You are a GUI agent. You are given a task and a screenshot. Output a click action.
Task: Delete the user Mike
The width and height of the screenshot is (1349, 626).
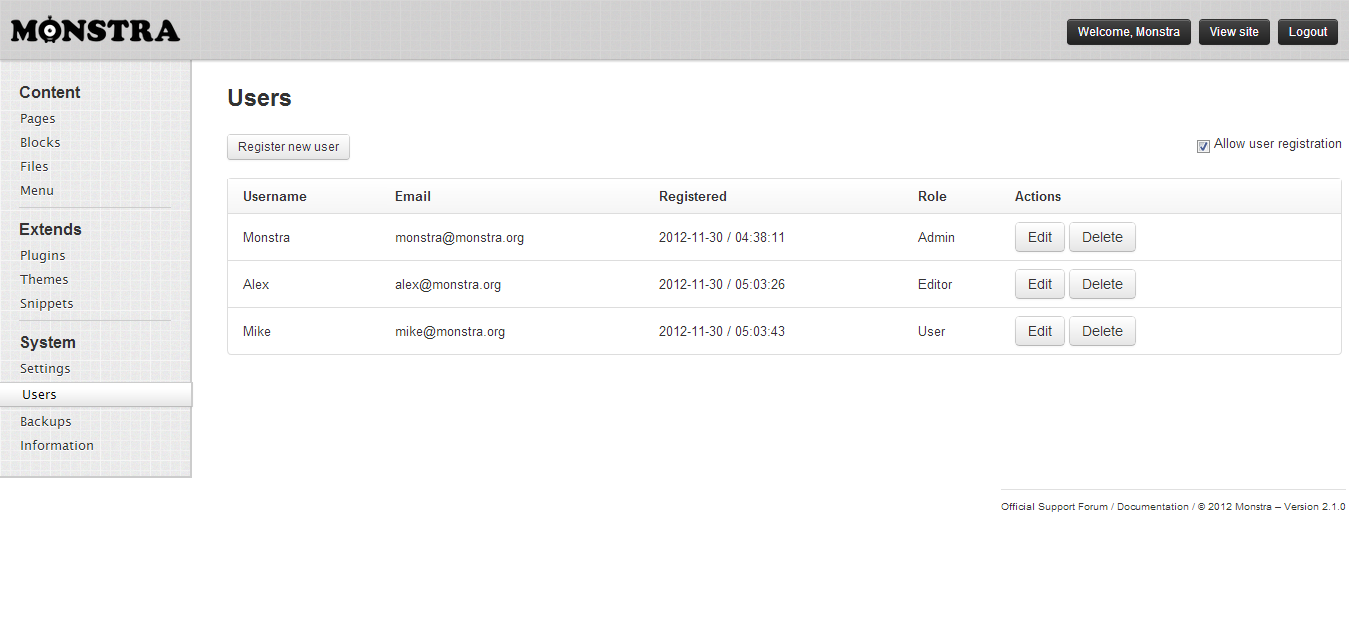[1102, 331]
